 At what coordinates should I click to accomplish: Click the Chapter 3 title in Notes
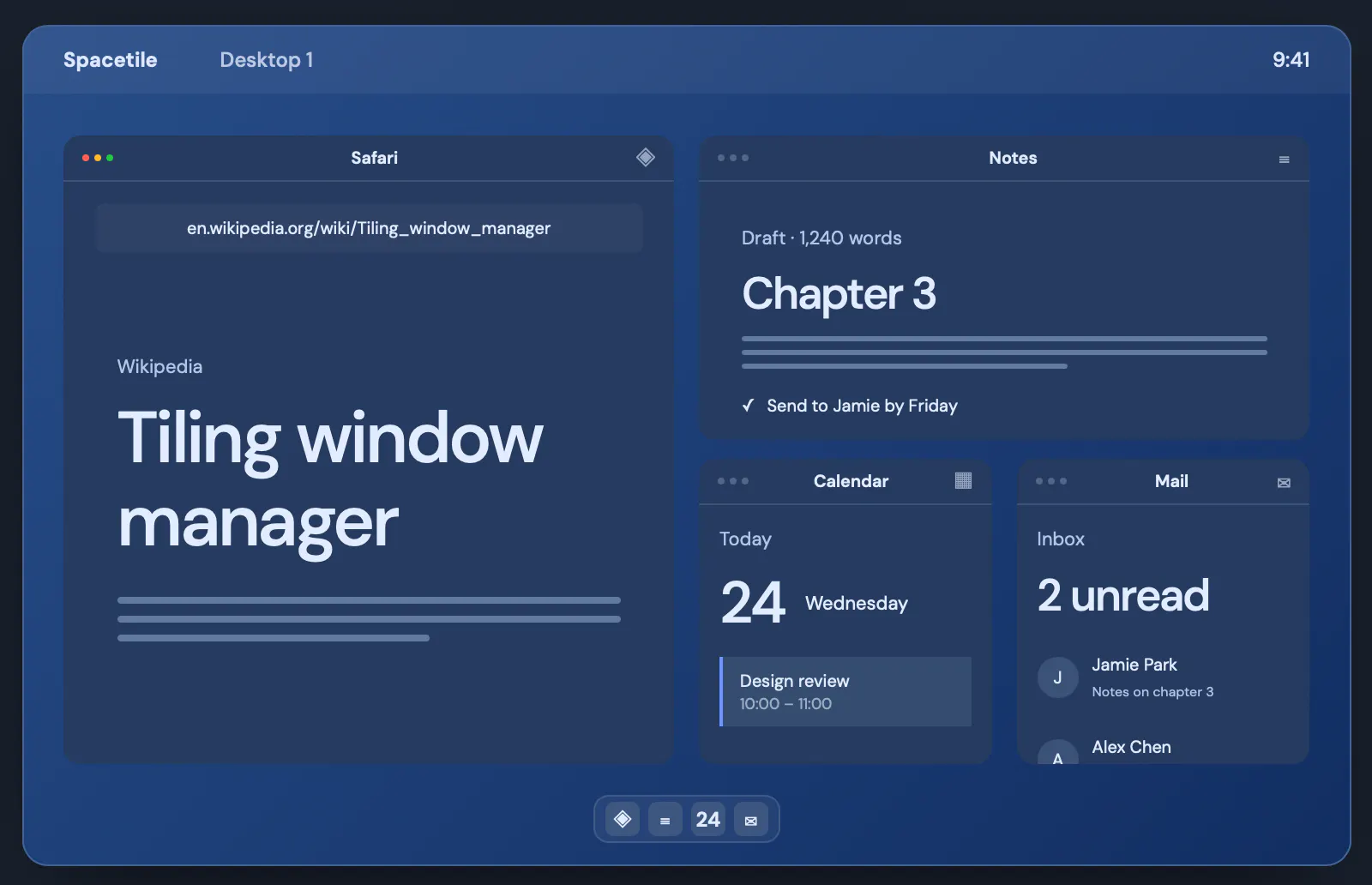point(839,294)
